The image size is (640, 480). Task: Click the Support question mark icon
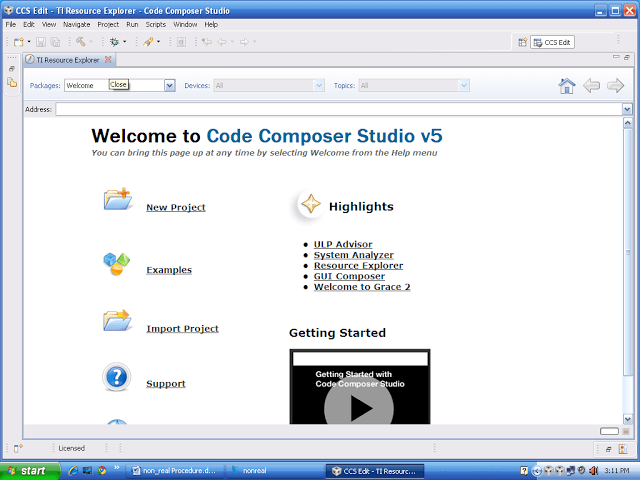(116, 377)
